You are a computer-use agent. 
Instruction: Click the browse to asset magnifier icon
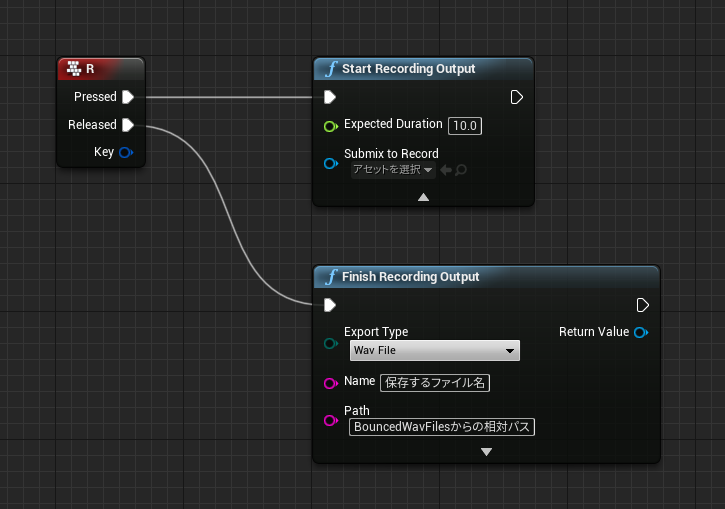pyautogui.click(x=461, y=170)
